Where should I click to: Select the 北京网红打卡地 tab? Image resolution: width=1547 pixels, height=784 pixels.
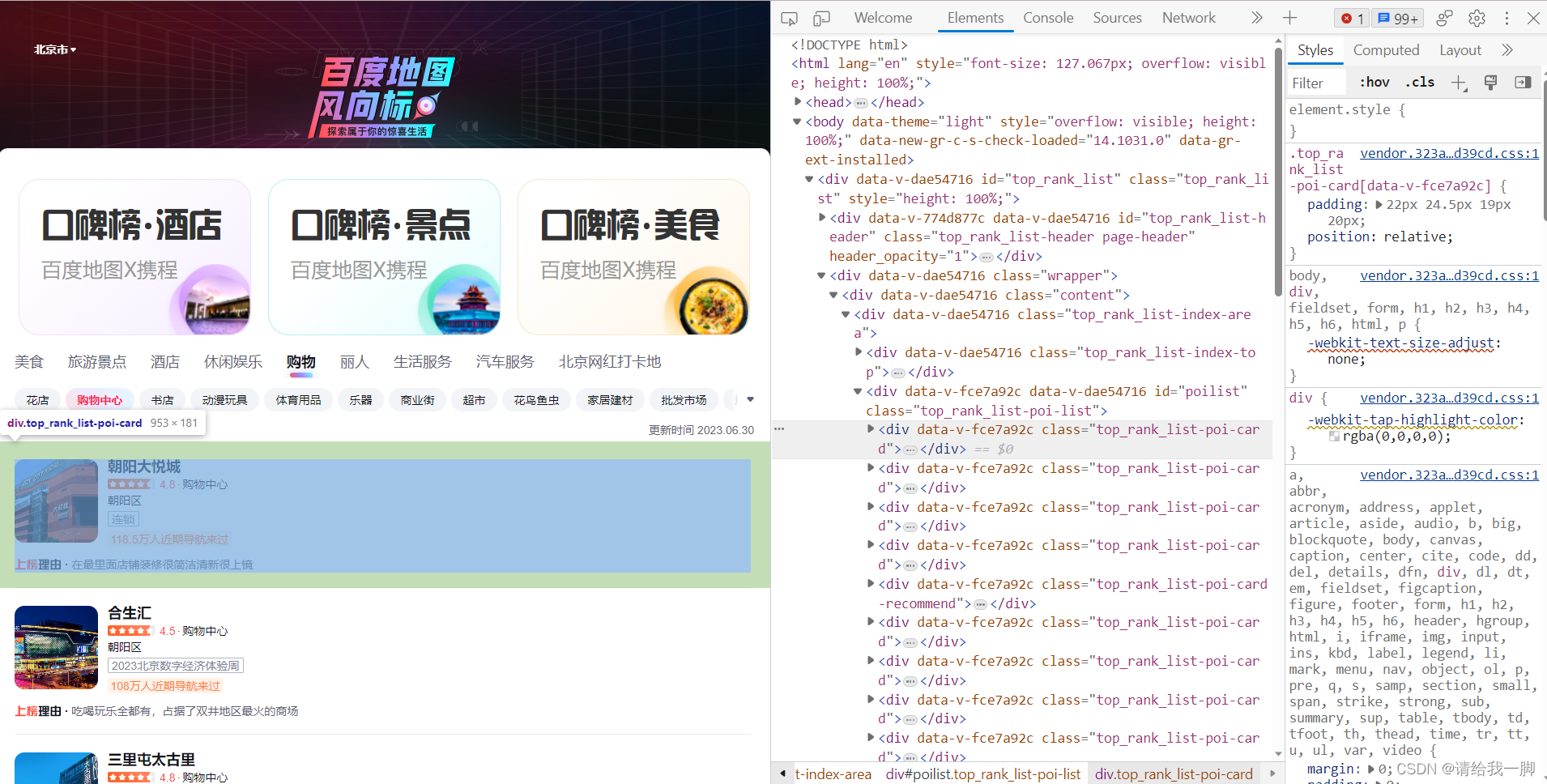[610, 362]
